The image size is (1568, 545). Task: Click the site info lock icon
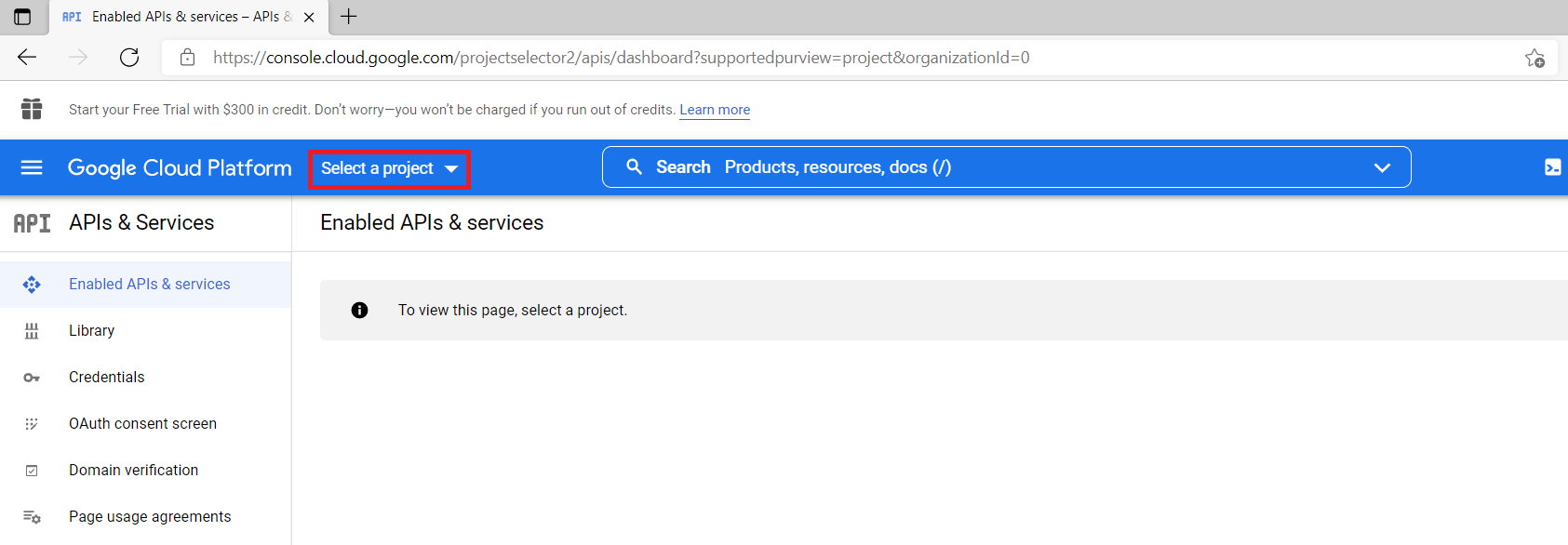pyautogui.click(x=188, y=58)
